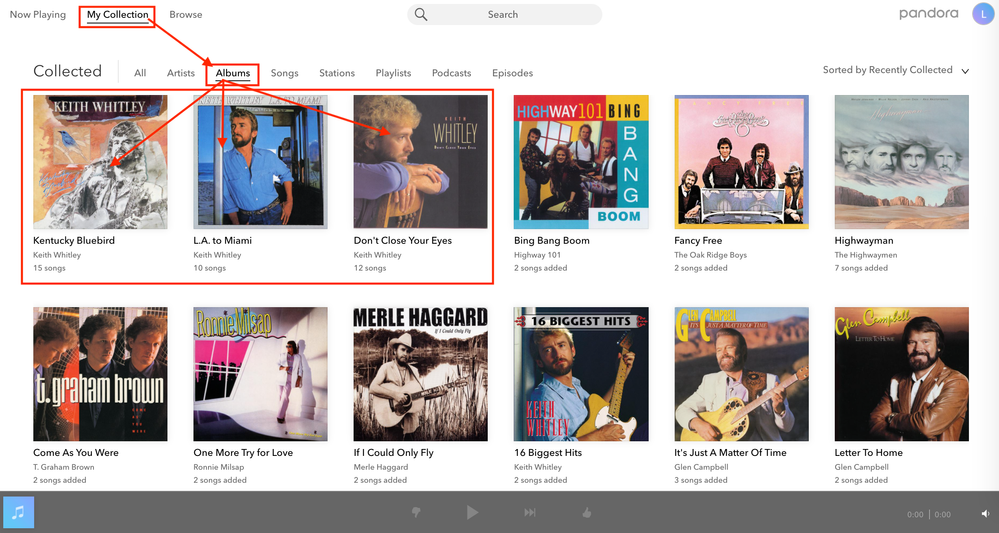Screen dimensions: 999x533
Task: Click in the Search input field
Action: click(x=515, y=15)
